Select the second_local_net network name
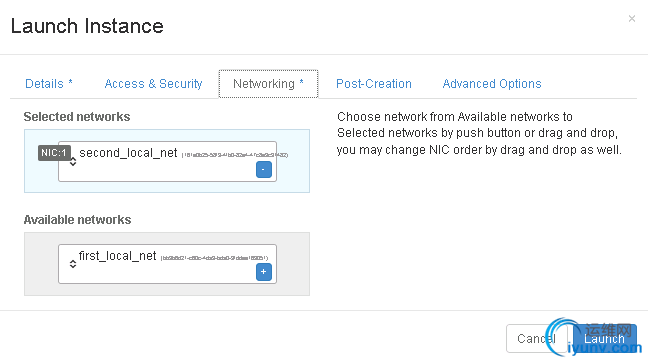 (x=128, y=153)
